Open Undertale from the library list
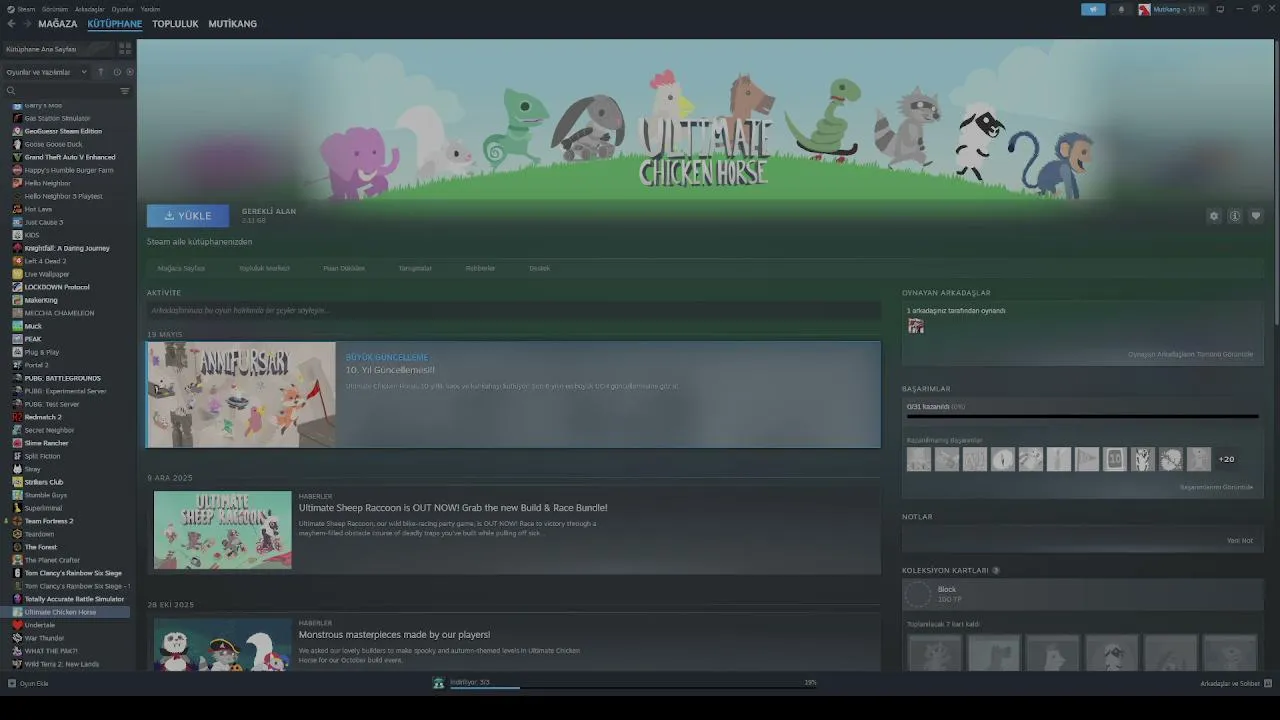Viewport: 1280px width, 720px height. click(x=40, y=625)
